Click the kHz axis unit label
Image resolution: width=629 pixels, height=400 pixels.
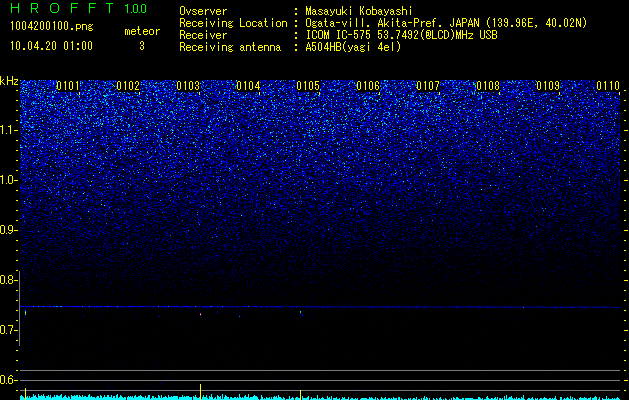click(9, 81)
